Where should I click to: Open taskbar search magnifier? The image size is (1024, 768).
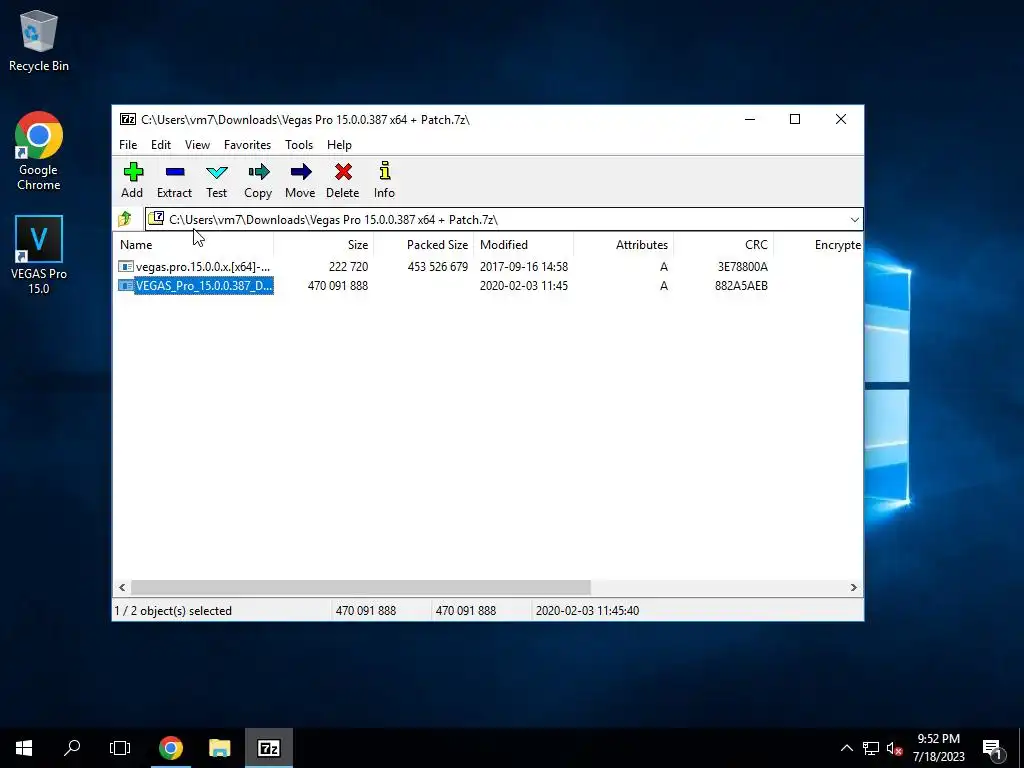(x=72, y=748)
